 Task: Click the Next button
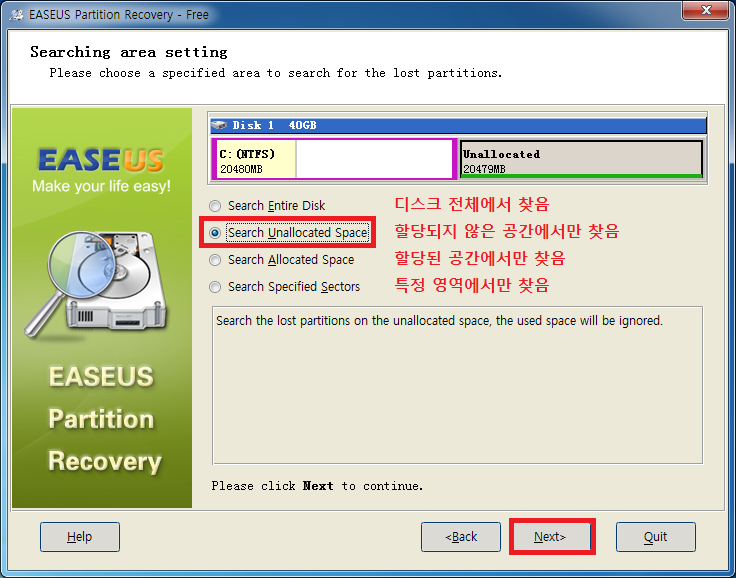pyautogui.click(x=550, y=537)
